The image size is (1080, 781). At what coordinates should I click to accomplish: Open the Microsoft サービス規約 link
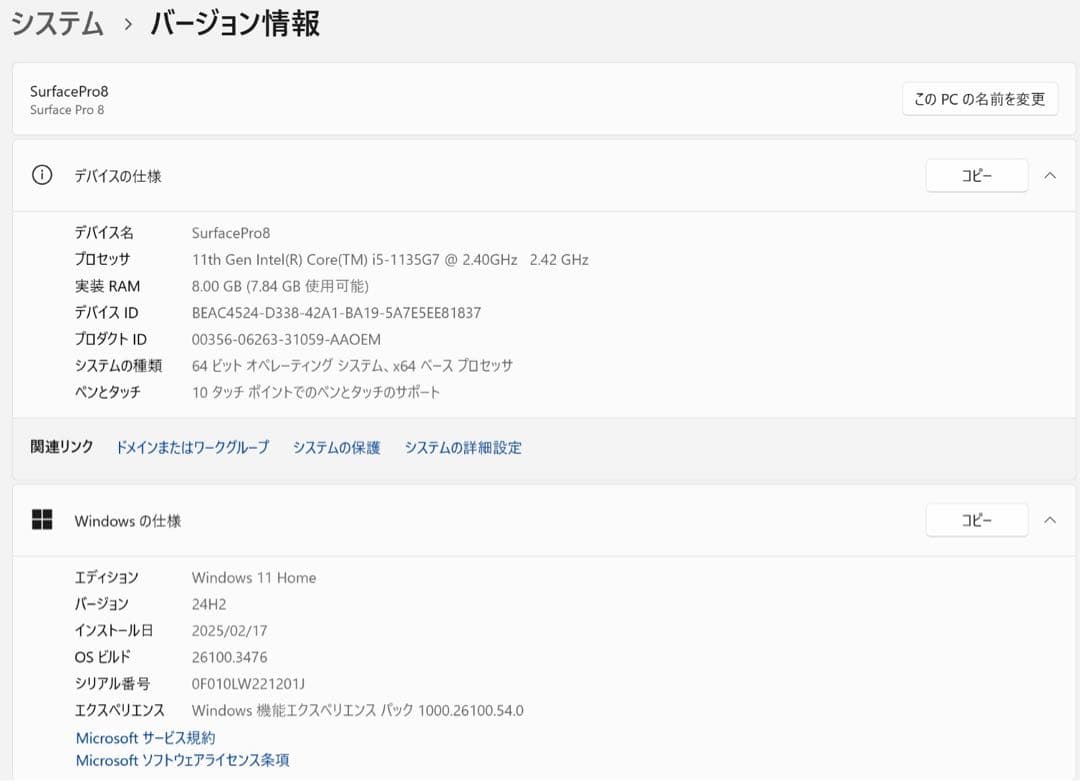146,738
